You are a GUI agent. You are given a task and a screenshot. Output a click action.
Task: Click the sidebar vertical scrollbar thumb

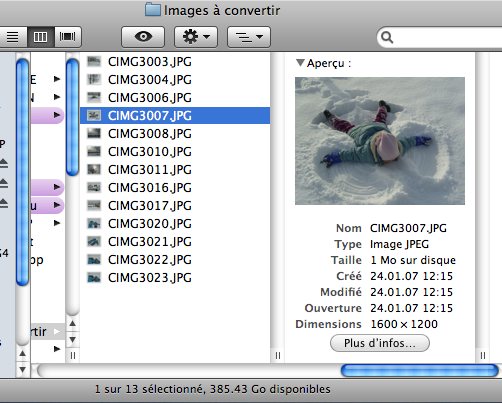23,172
